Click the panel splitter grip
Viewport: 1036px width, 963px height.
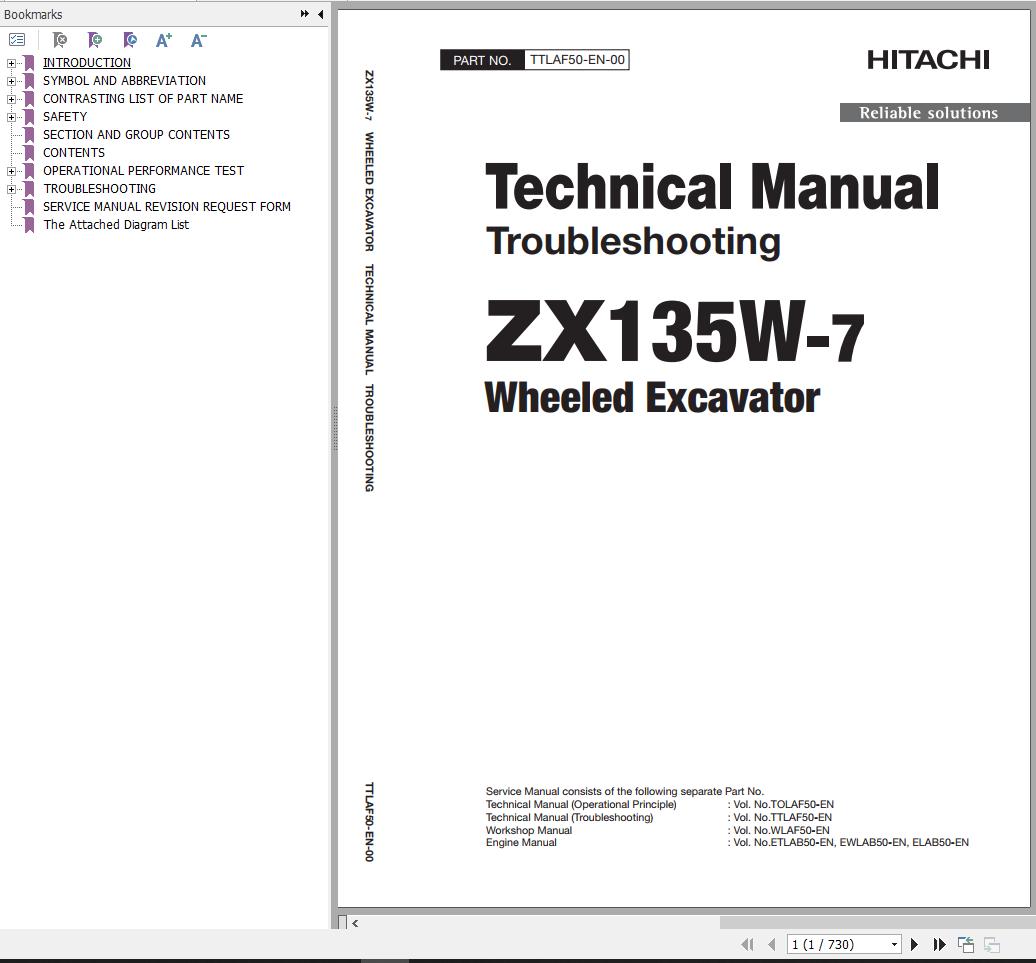pos(335,428)
